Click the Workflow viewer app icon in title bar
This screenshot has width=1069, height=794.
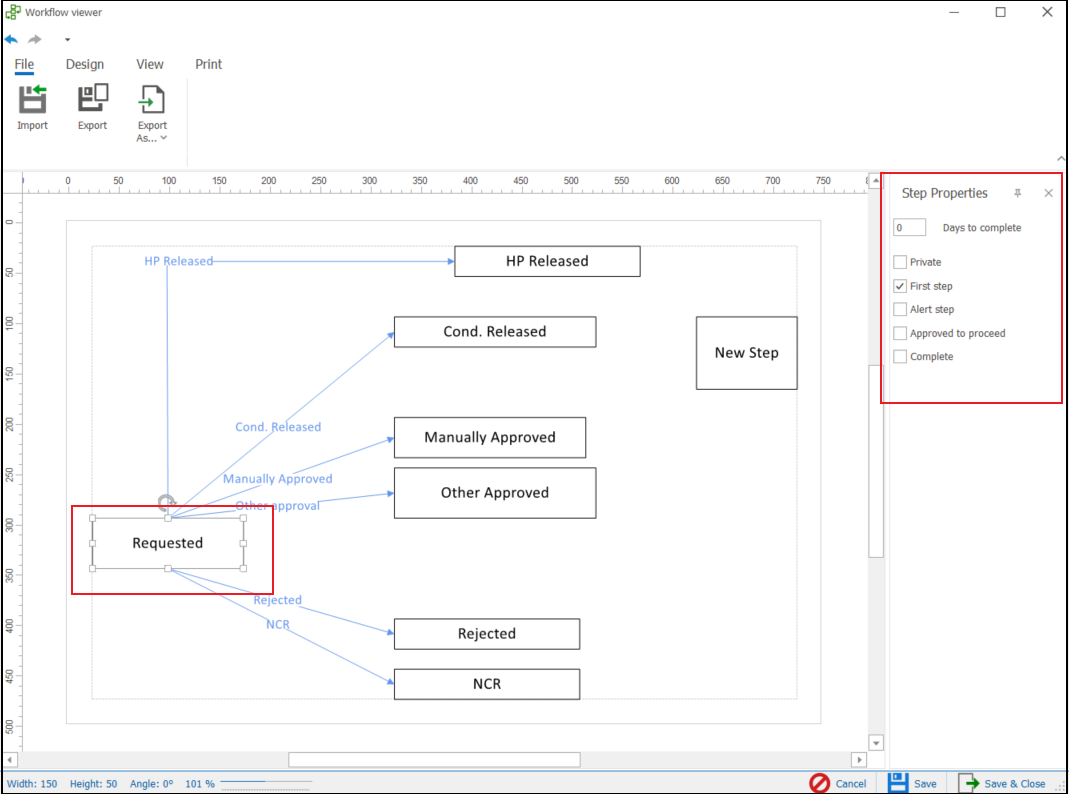point(13,12)
